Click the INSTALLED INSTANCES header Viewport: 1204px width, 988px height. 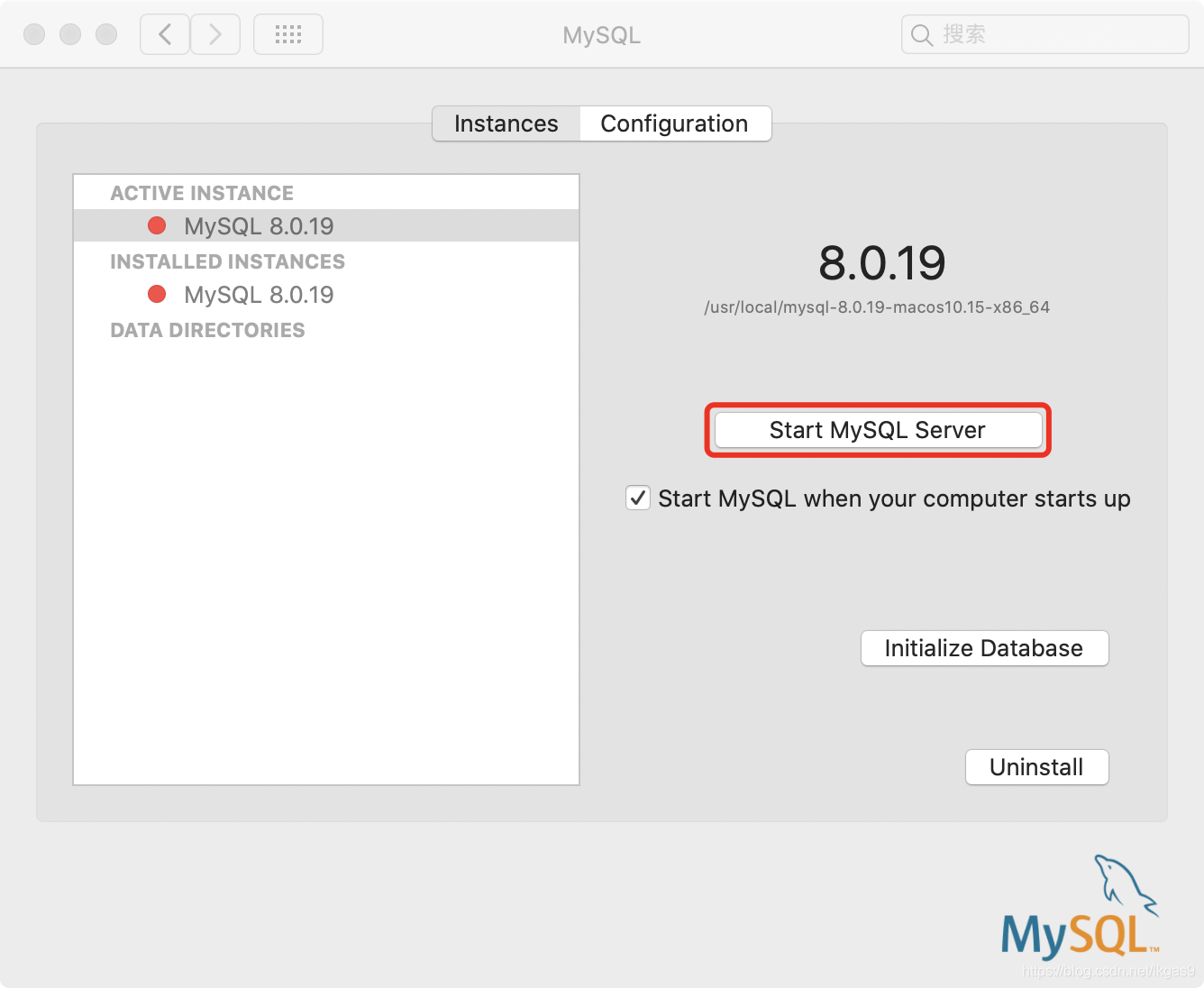click(x=227, y=261)
